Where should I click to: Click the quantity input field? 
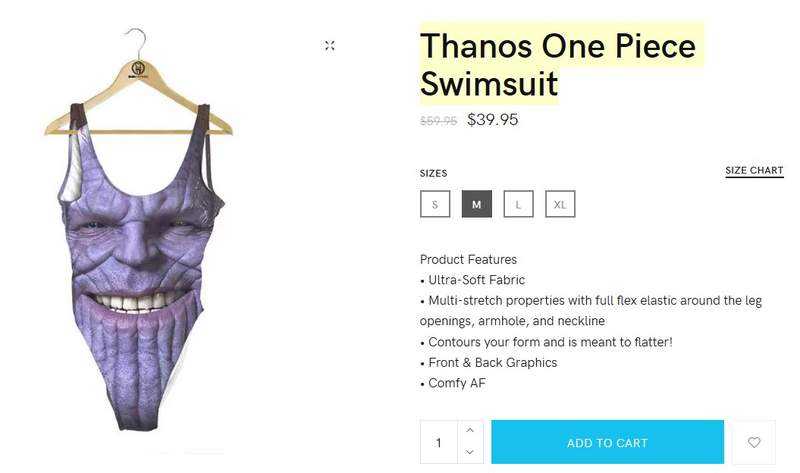coord(439,442)
